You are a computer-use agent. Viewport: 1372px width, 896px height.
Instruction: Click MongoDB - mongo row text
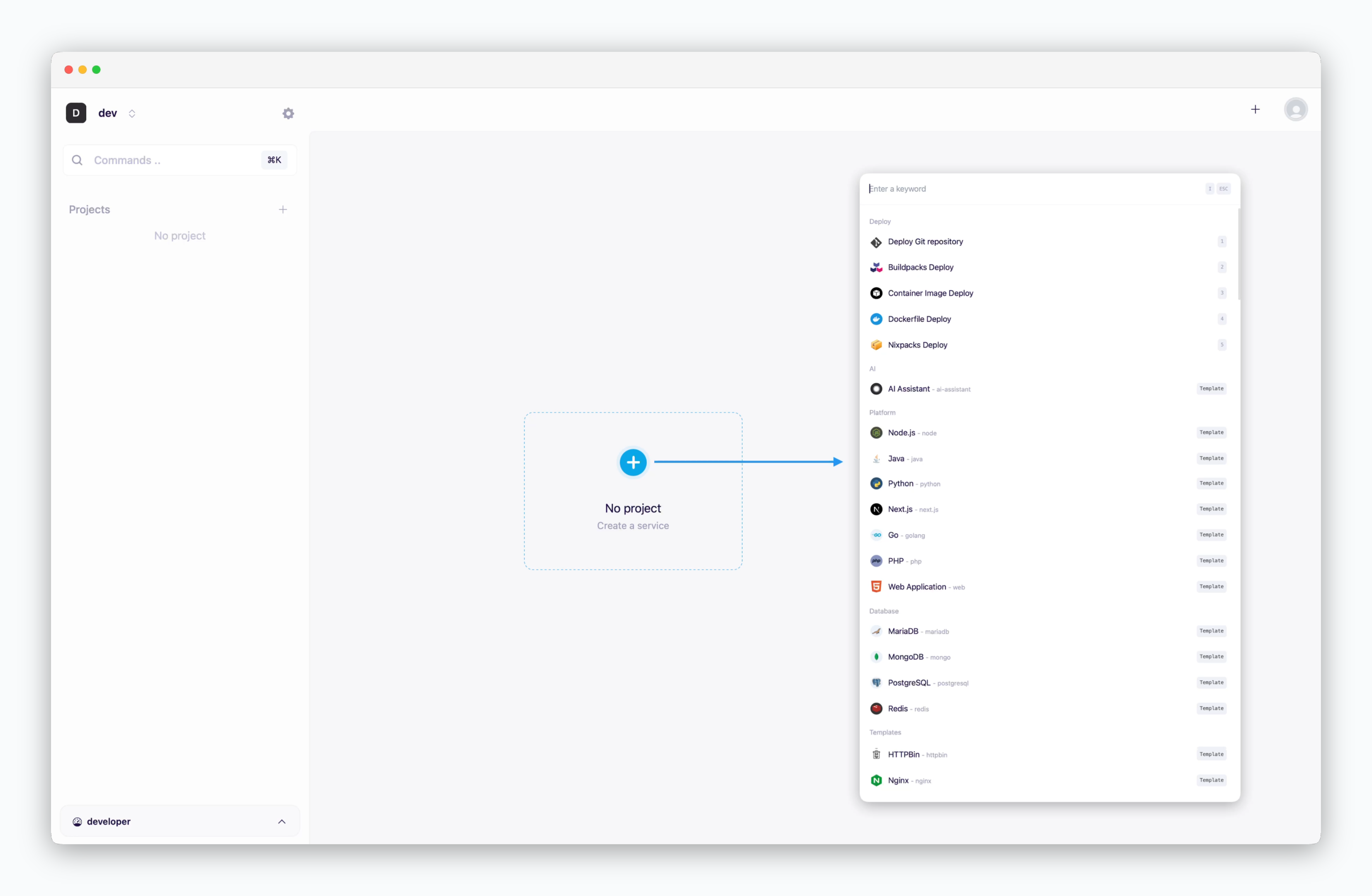tap(919, 657)
